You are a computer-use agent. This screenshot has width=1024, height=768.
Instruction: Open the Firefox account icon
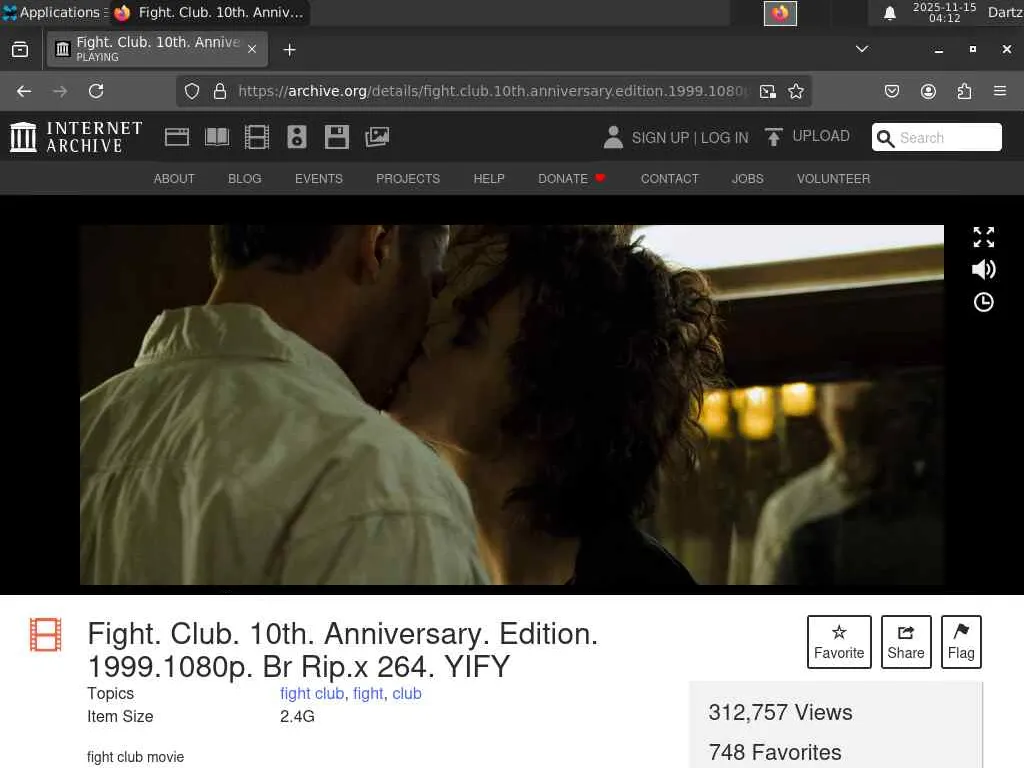pyautogui.click(x=928, y=91)
